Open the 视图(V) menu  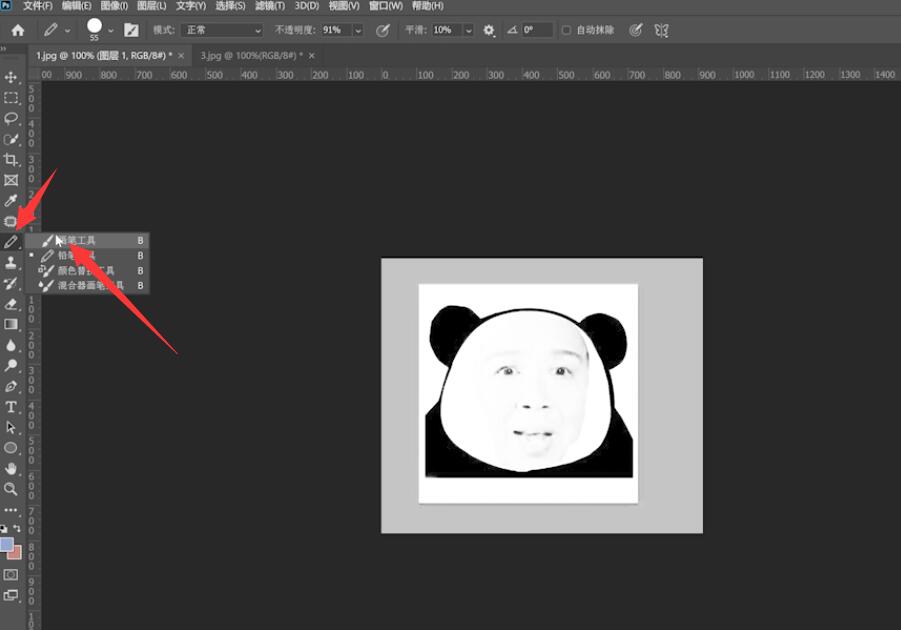point(344,6)
